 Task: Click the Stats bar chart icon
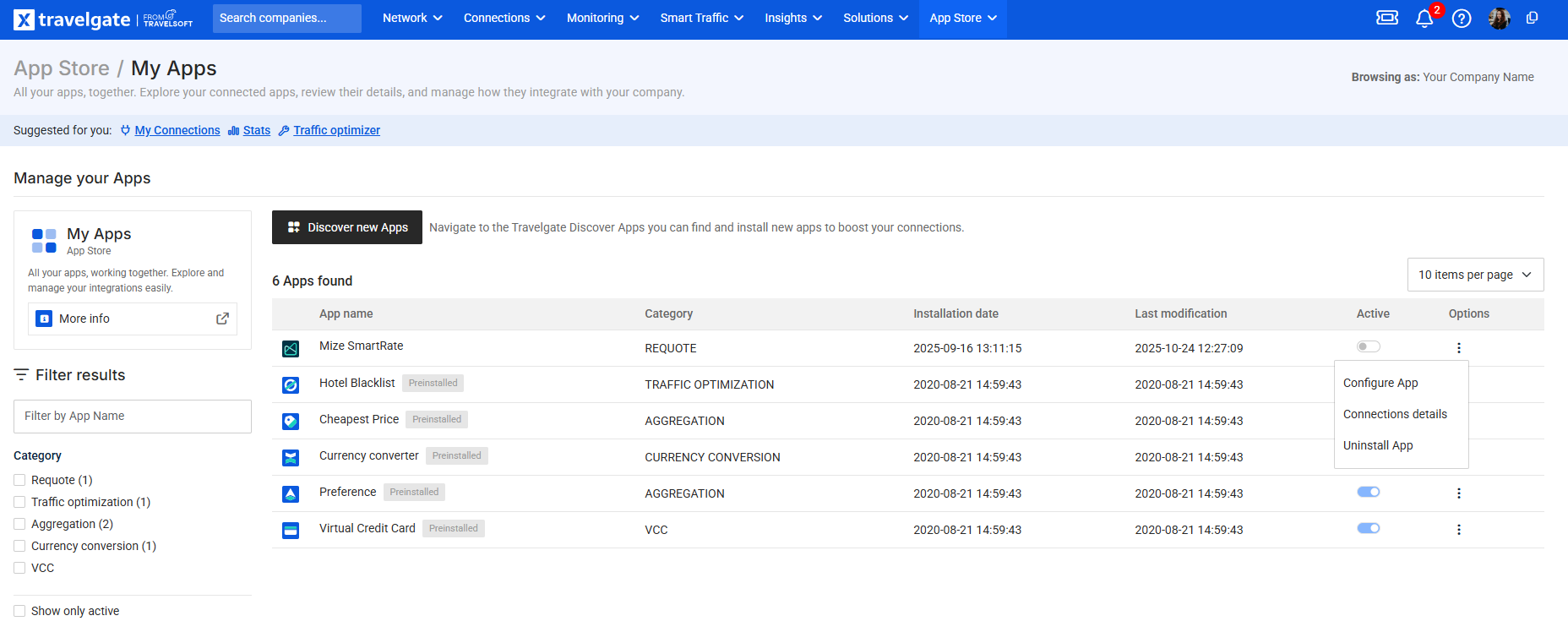[x=233, y=130]
